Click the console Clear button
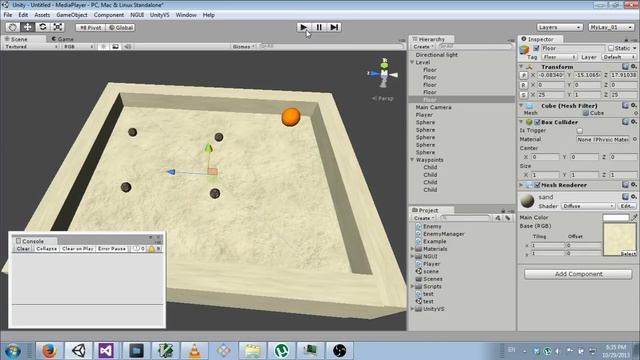This screenshot has height=360, width=640. [x=23, y=249]
